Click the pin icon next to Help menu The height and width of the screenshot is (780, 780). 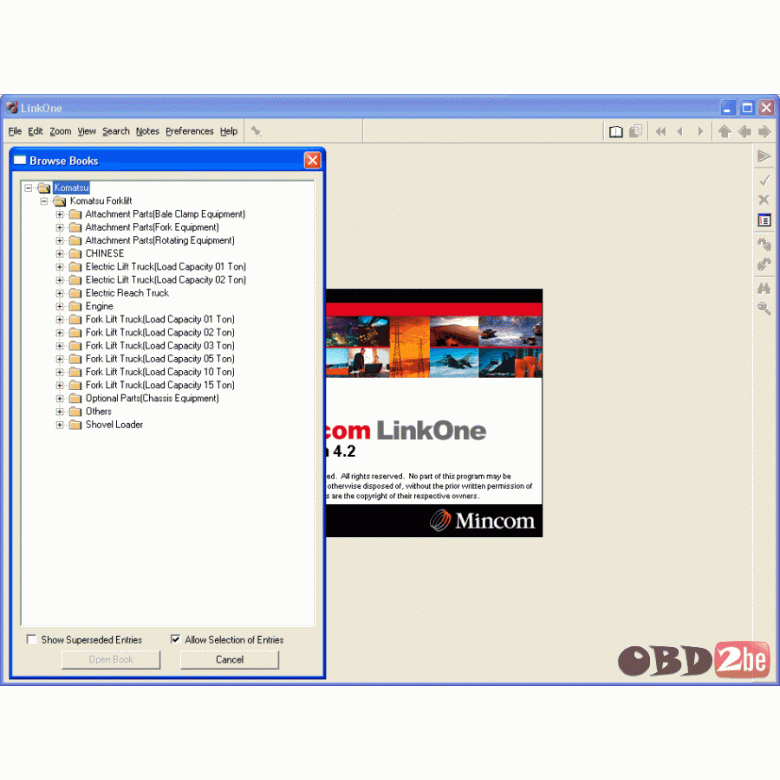coord(256,131)
